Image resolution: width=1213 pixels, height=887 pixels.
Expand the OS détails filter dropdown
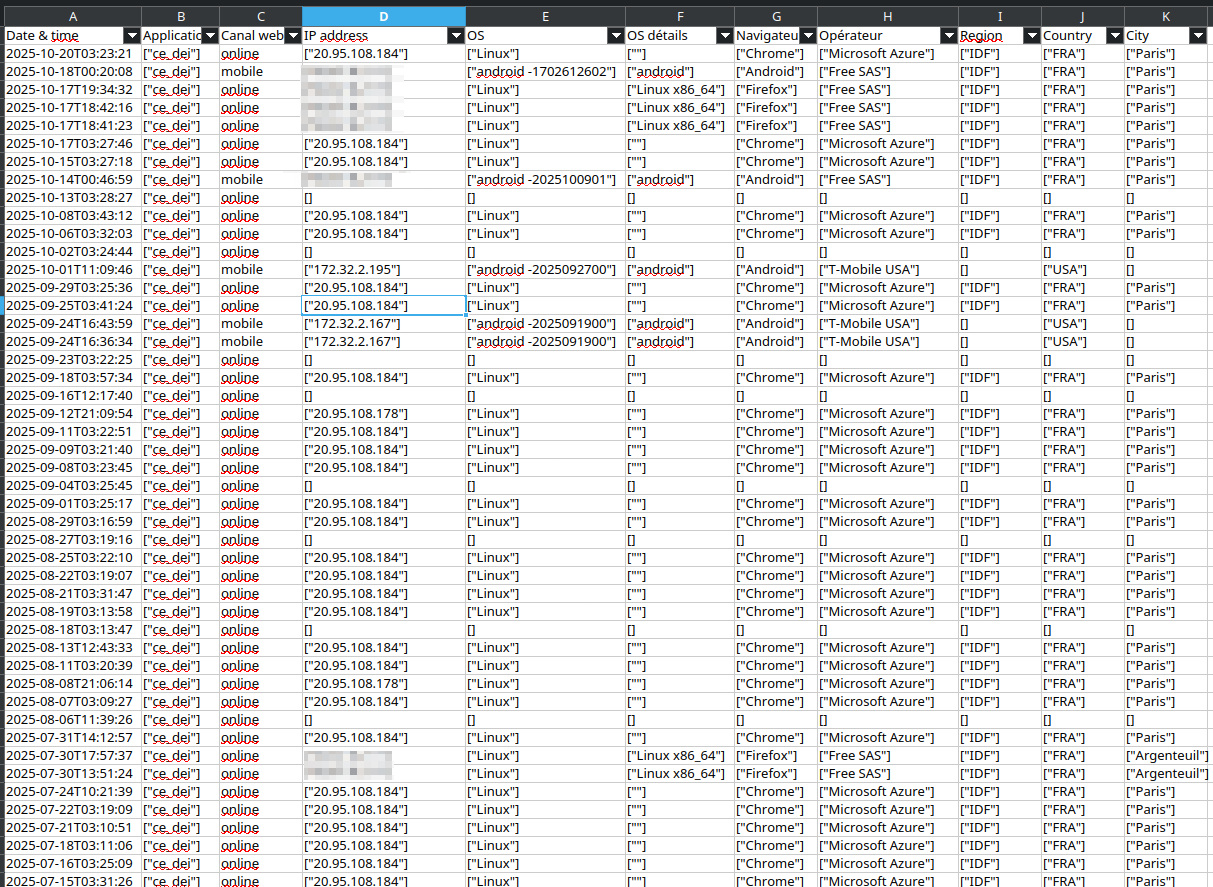(x=724, y=36)
